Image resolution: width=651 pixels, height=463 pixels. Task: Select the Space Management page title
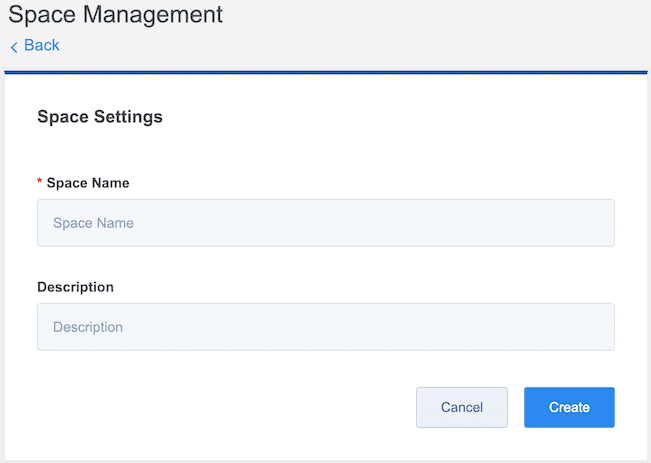[x=115, y=15]
